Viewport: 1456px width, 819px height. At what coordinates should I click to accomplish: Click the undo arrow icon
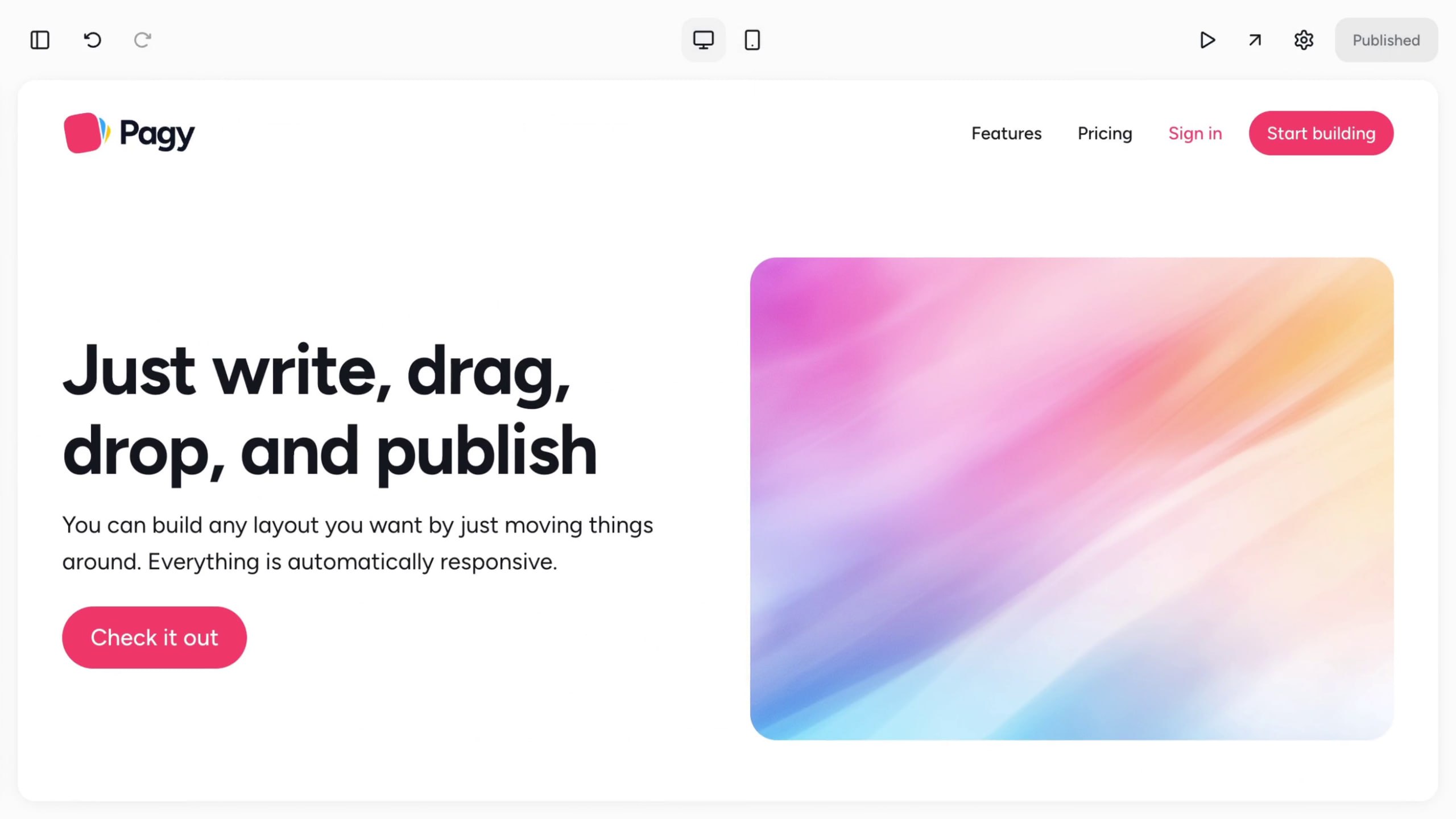(93, 40)
